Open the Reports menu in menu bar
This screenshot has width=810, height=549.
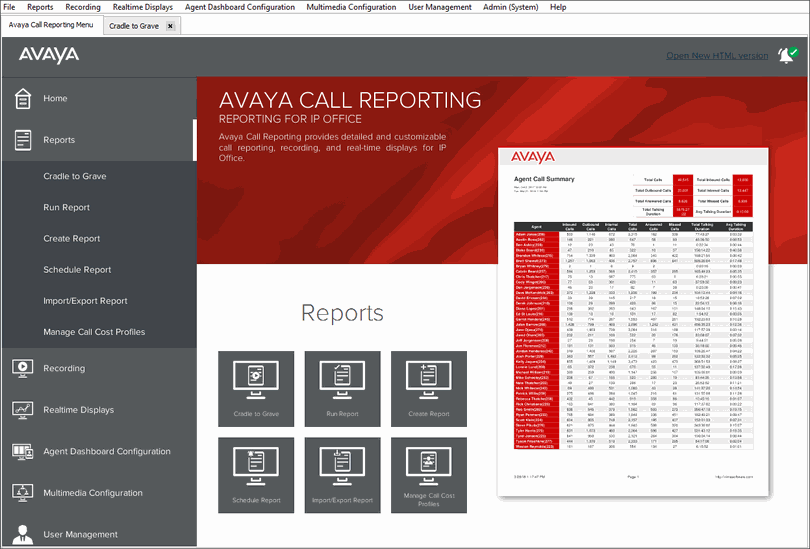[40, 7]
